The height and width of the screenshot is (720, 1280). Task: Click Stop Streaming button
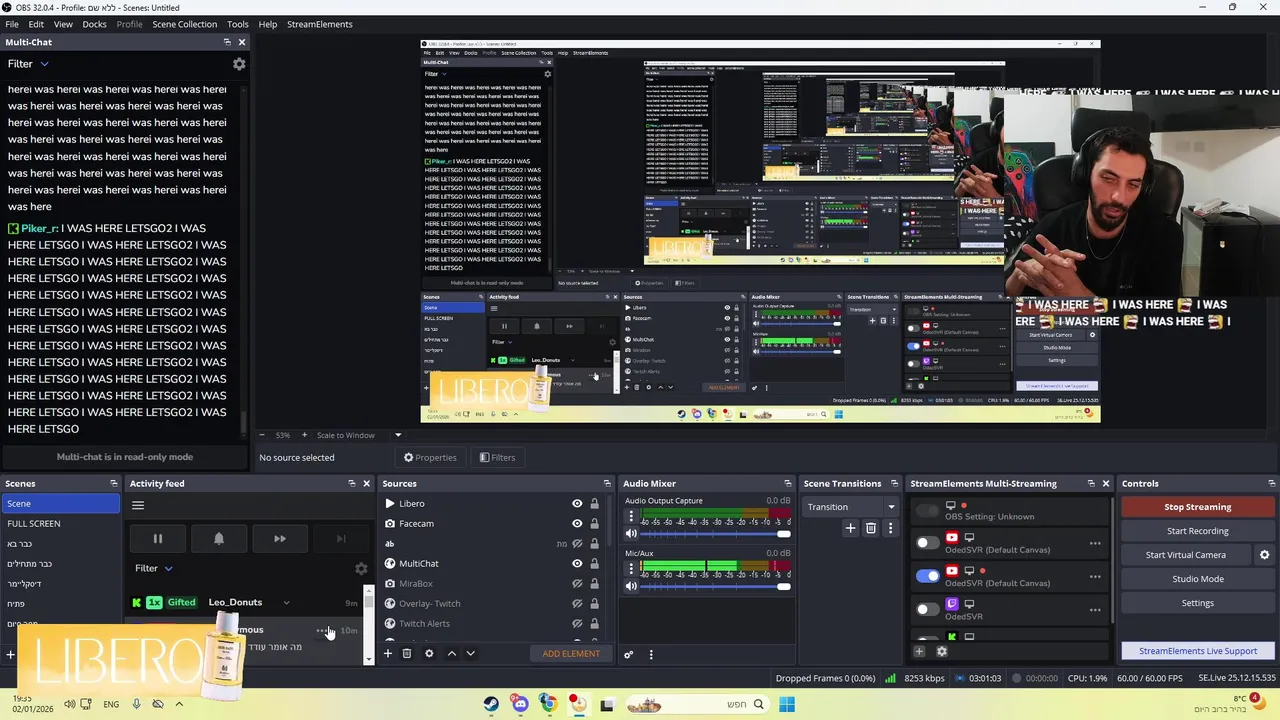[x=1198, y=507]
